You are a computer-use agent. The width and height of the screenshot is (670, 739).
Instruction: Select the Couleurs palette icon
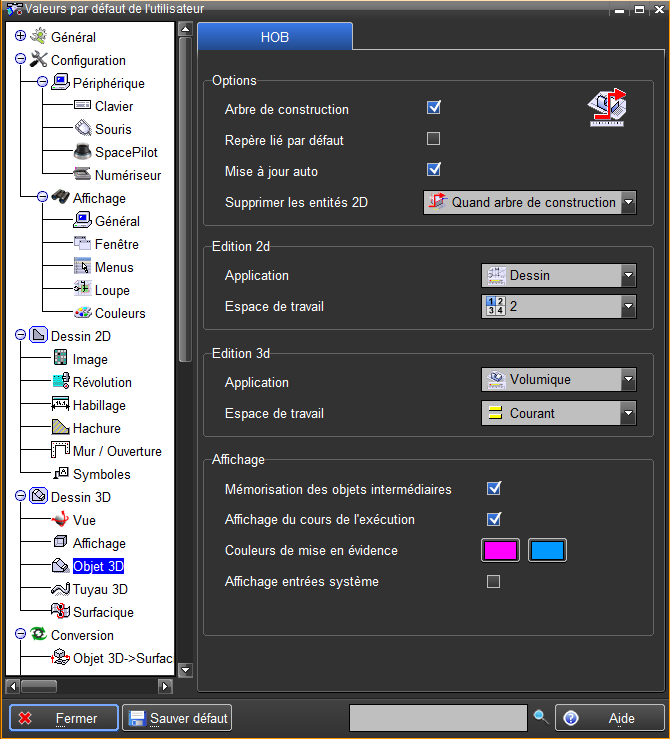[x=82, y=313]
